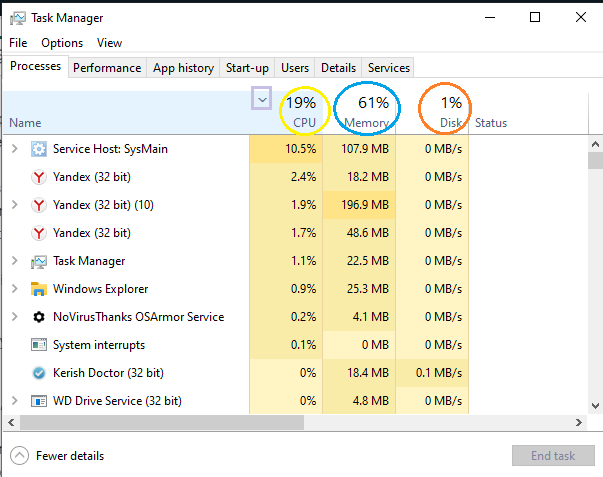Image resolution: width=603 pixels, height=477 pixels.
Task: Open the Options menu
Action: [x=62, y=43]
